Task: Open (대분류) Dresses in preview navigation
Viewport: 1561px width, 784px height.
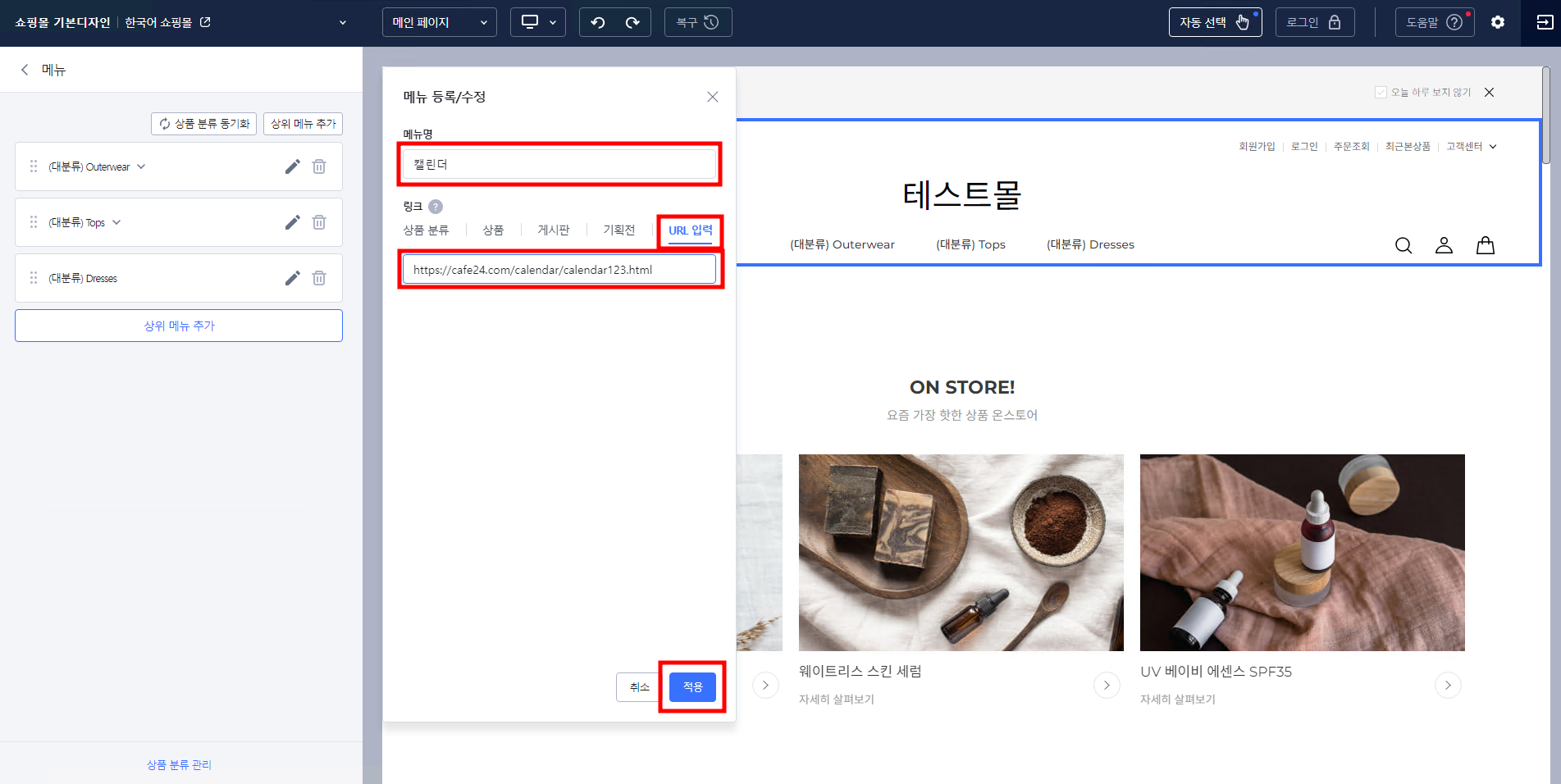Action: tap(1090, 244)
